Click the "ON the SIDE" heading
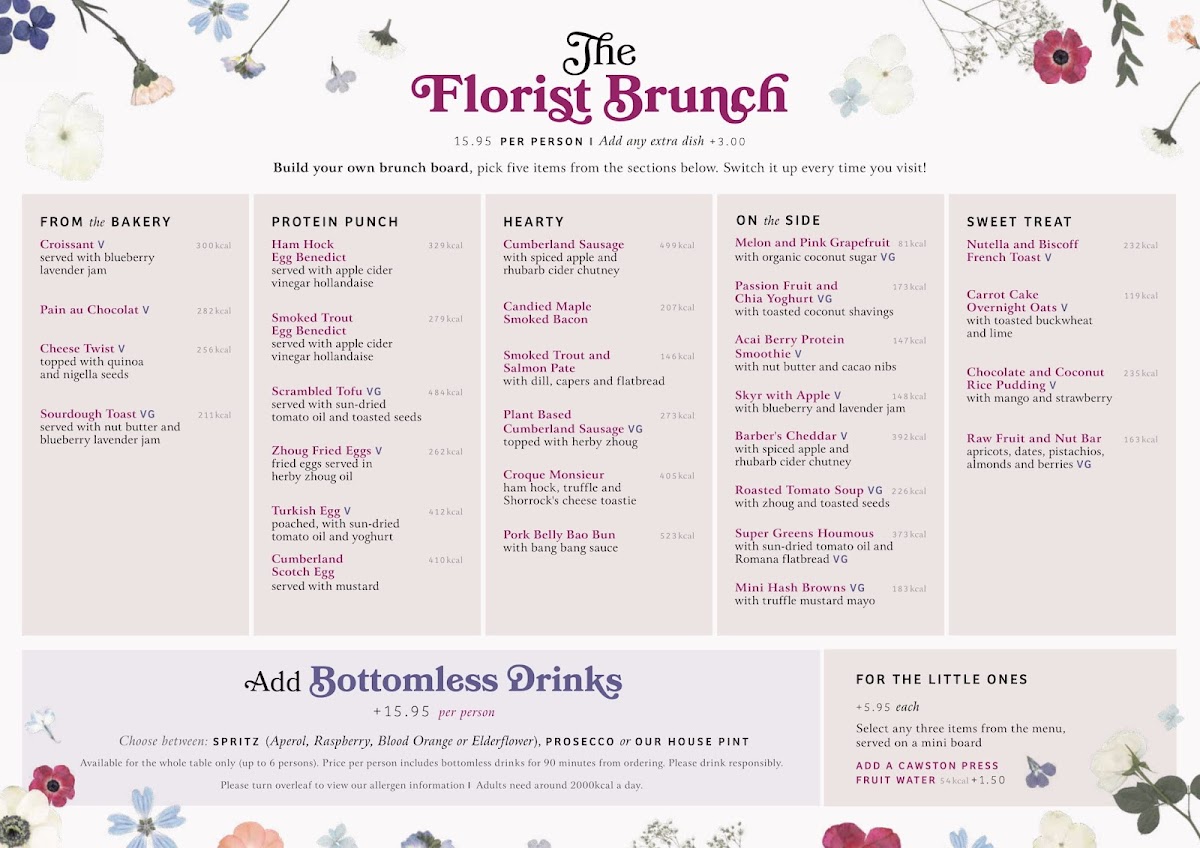 point(778,221)
